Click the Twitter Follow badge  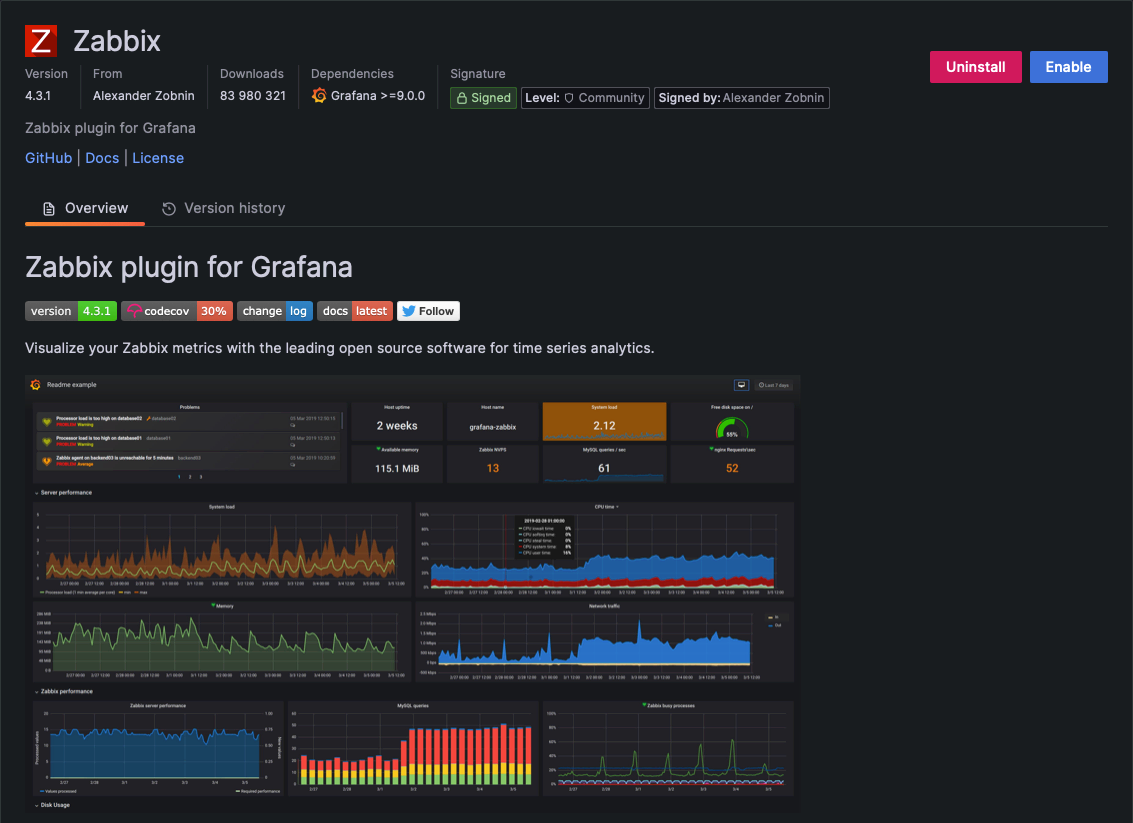click(x=428, y=311)
